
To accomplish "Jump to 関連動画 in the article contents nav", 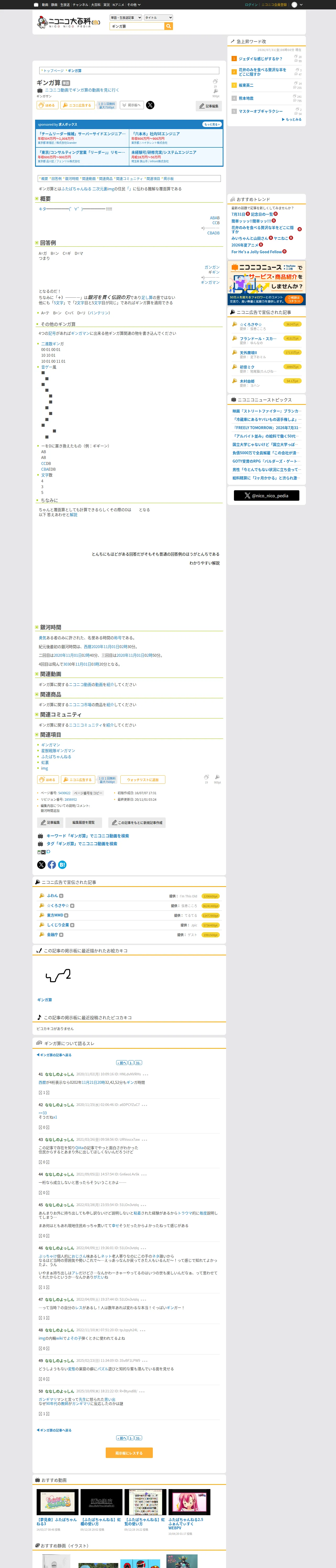I will [x=89, y=178].
